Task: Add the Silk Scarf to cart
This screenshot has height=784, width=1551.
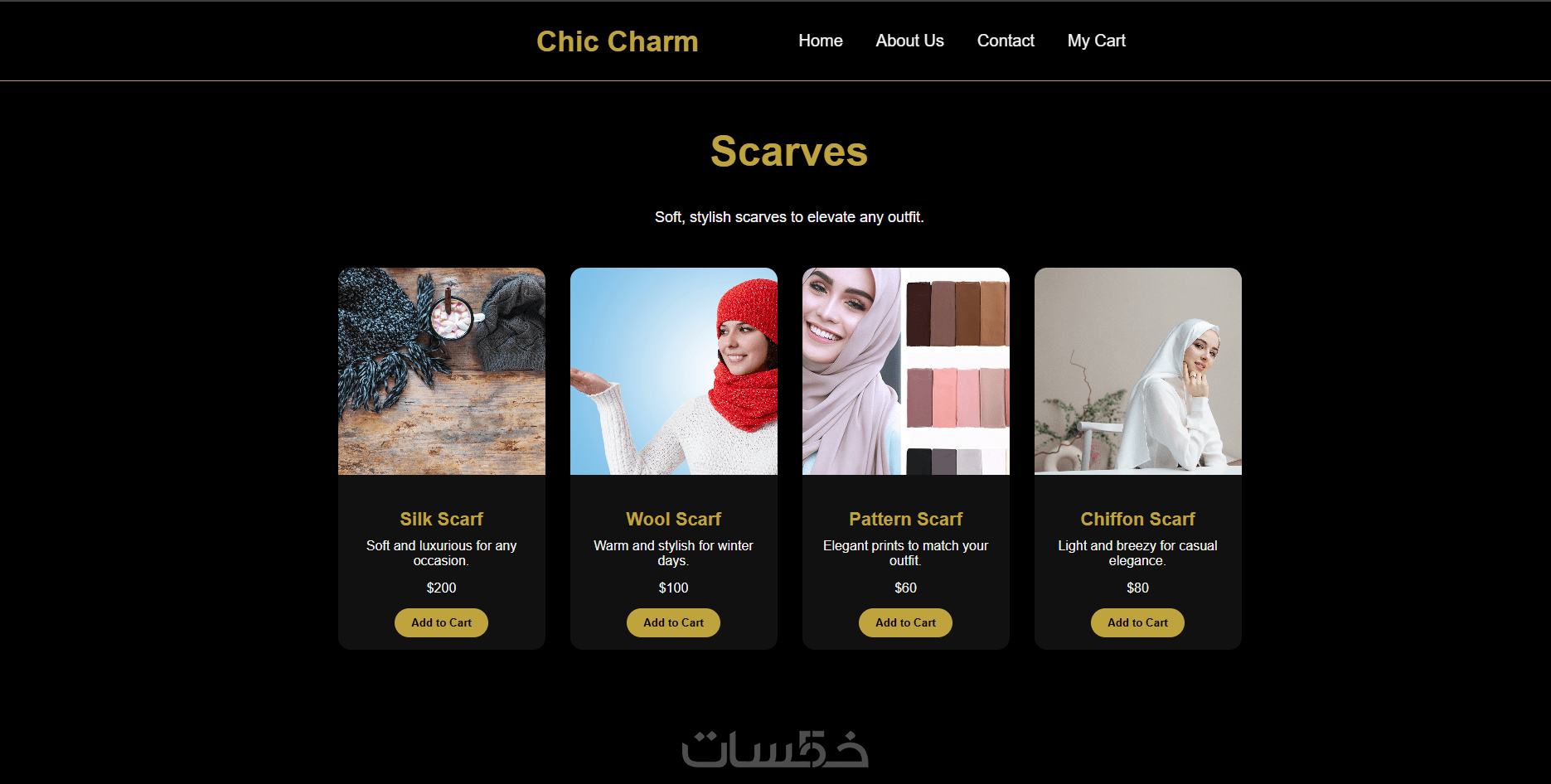Action: [441, 622]
